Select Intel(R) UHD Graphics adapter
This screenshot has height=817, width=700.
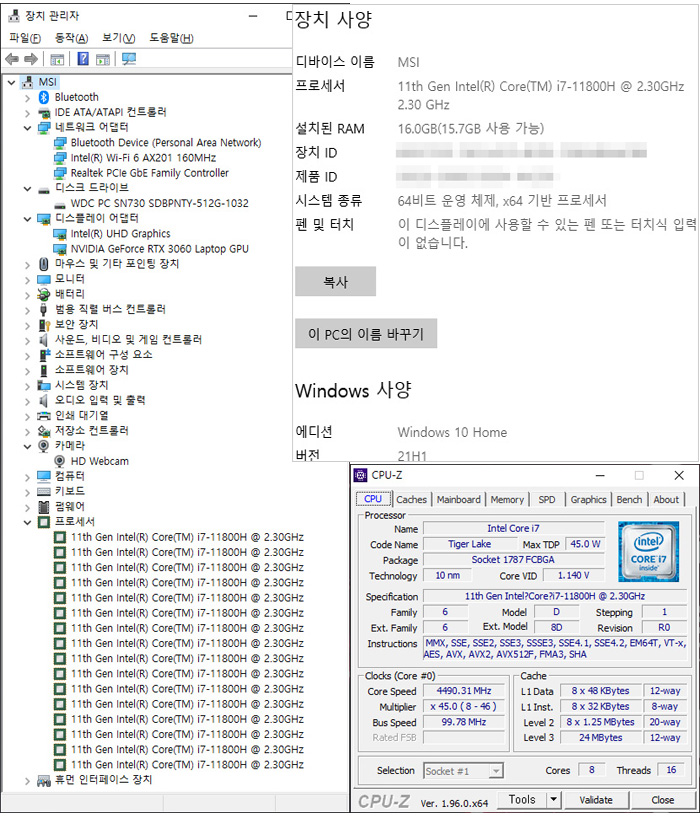tap(120, 234)
